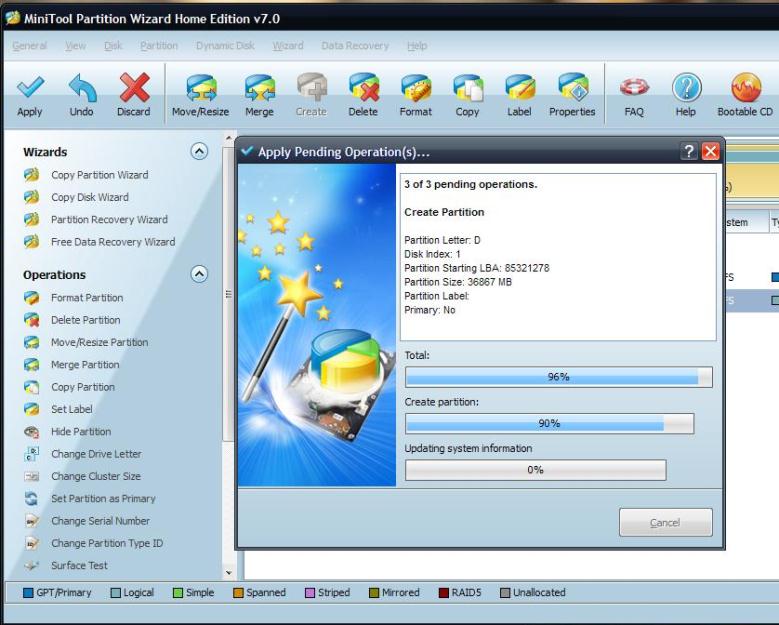Click the Format toolbar icon
Image resolution: width=779 pixels, height=625 pixels.
(416, 88)
